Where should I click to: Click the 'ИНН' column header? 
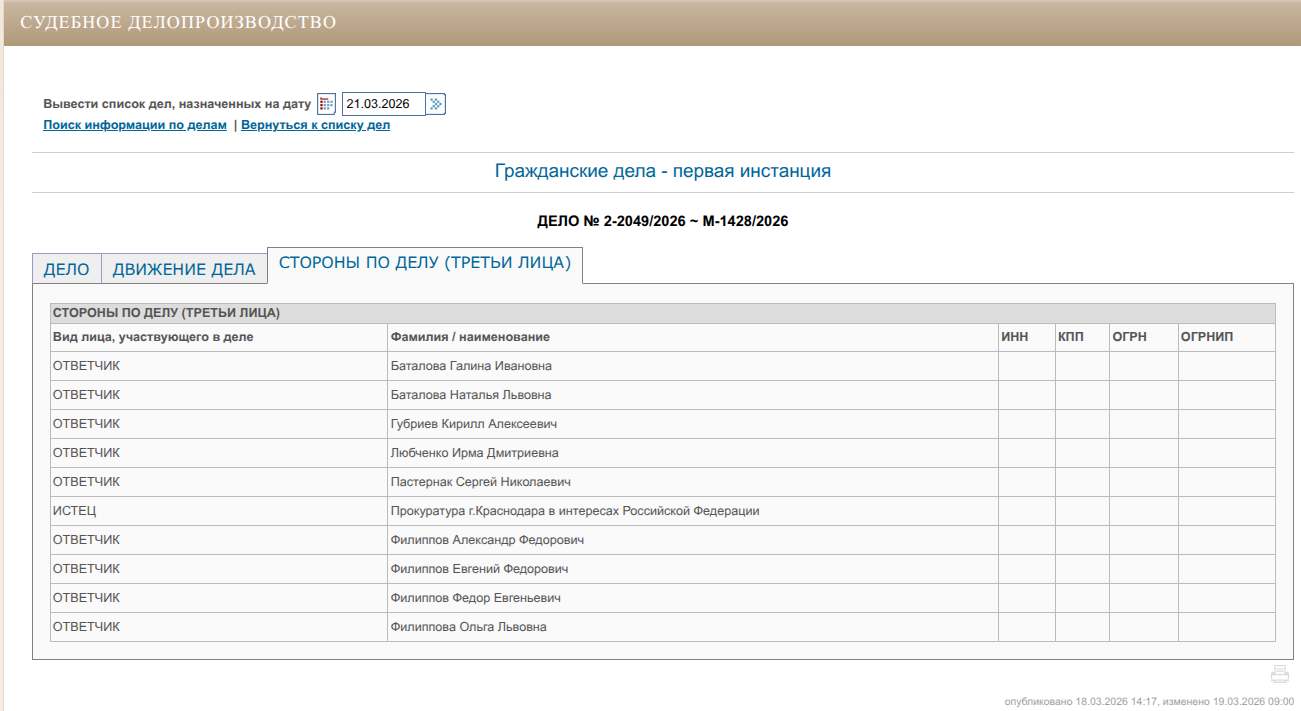1014,337
